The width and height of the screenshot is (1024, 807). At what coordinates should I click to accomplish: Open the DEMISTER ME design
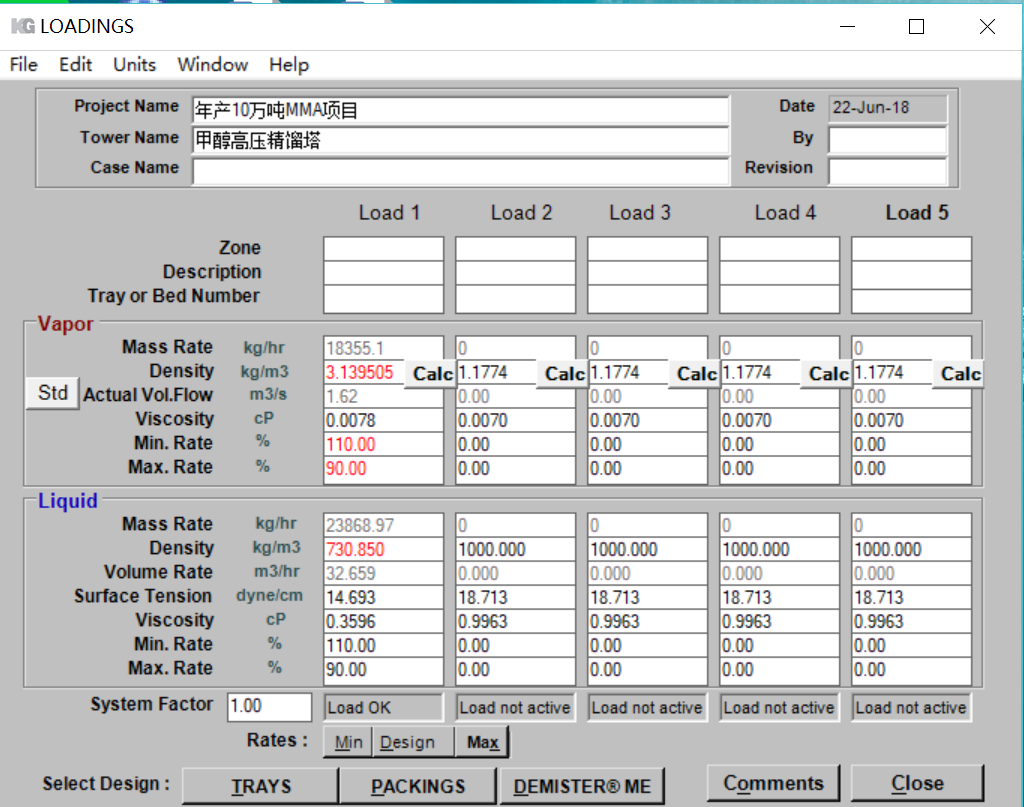pos(582,786)
